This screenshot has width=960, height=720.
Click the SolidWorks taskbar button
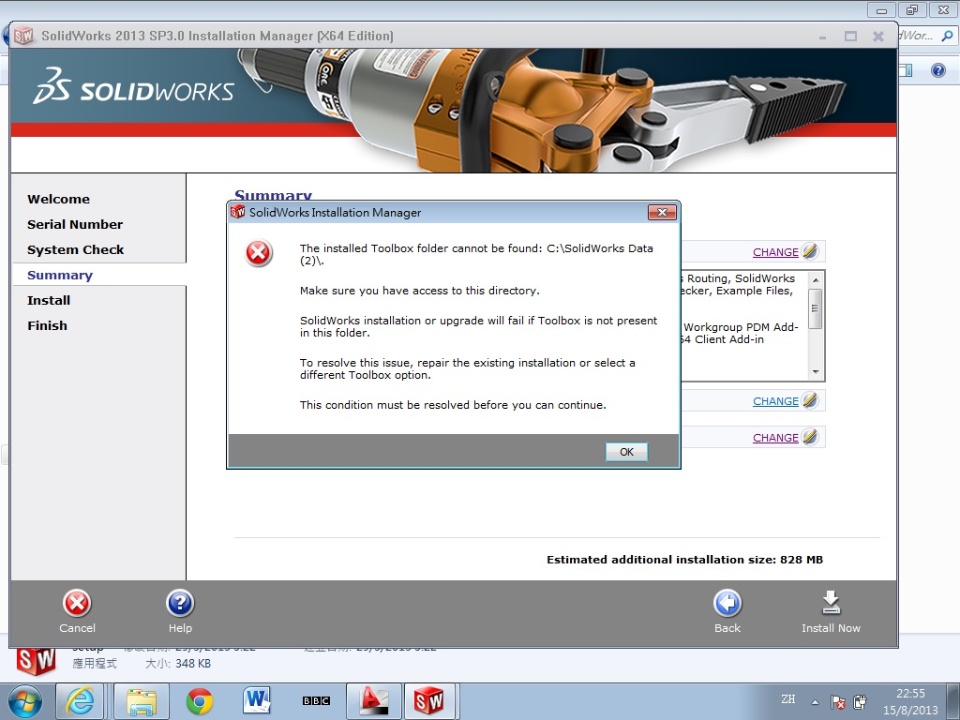tap(429, 701)
